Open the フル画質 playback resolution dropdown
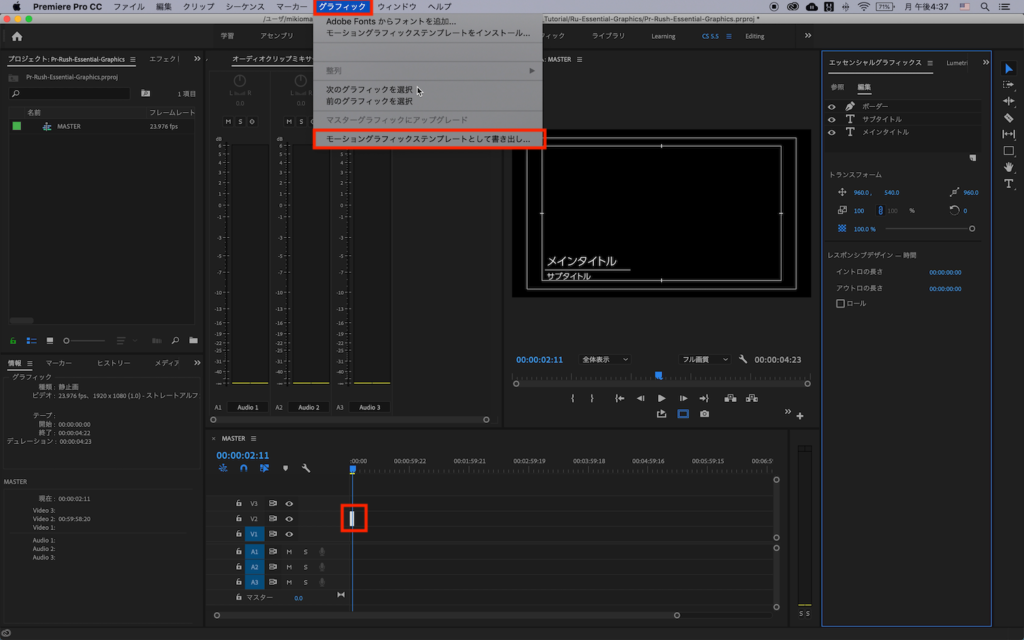Screen dimensions: 1024x640 click(x=704, y=359)
